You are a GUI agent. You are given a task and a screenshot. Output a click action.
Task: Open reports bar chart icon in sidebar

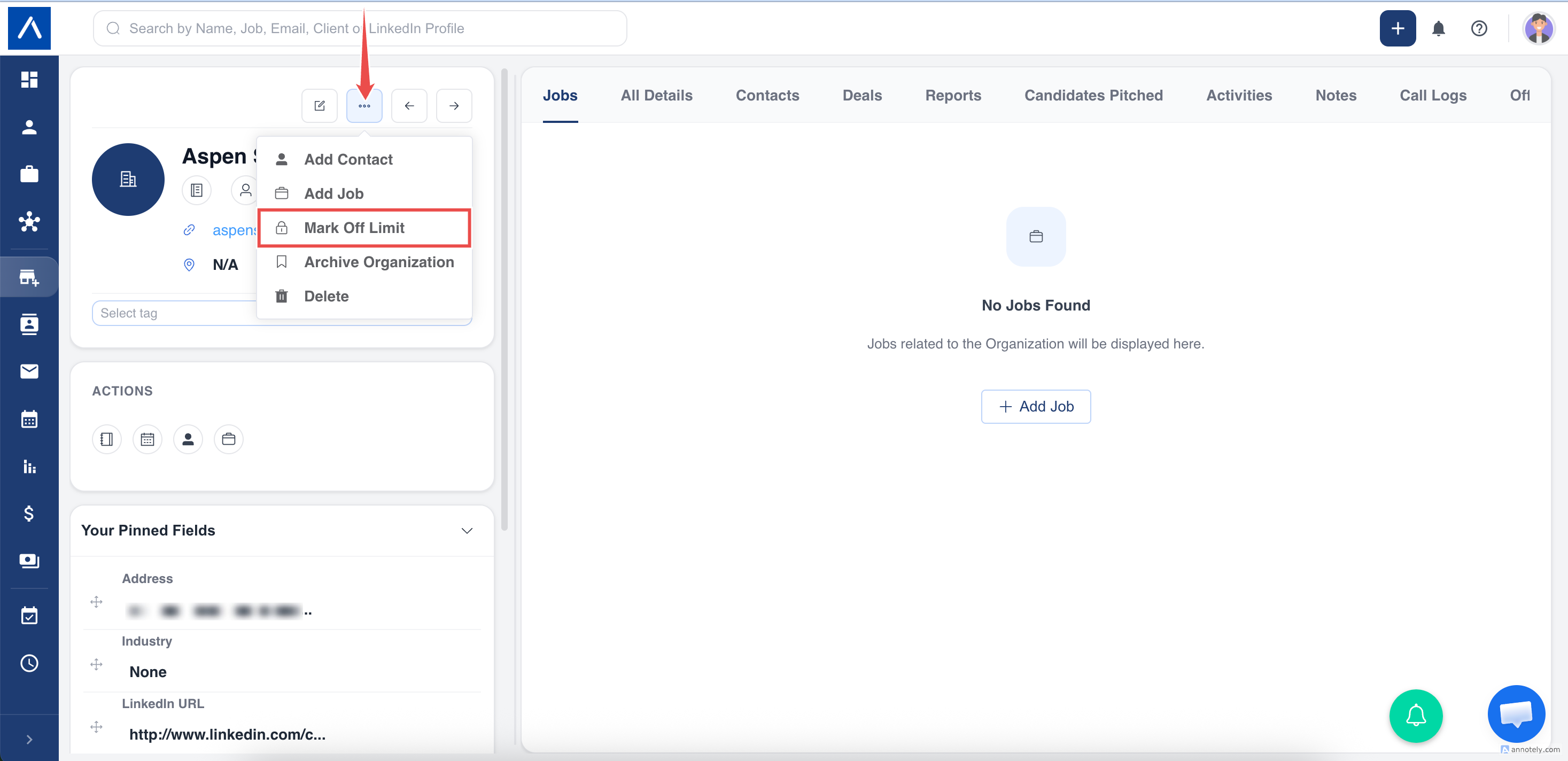click(x=29, y=467)
